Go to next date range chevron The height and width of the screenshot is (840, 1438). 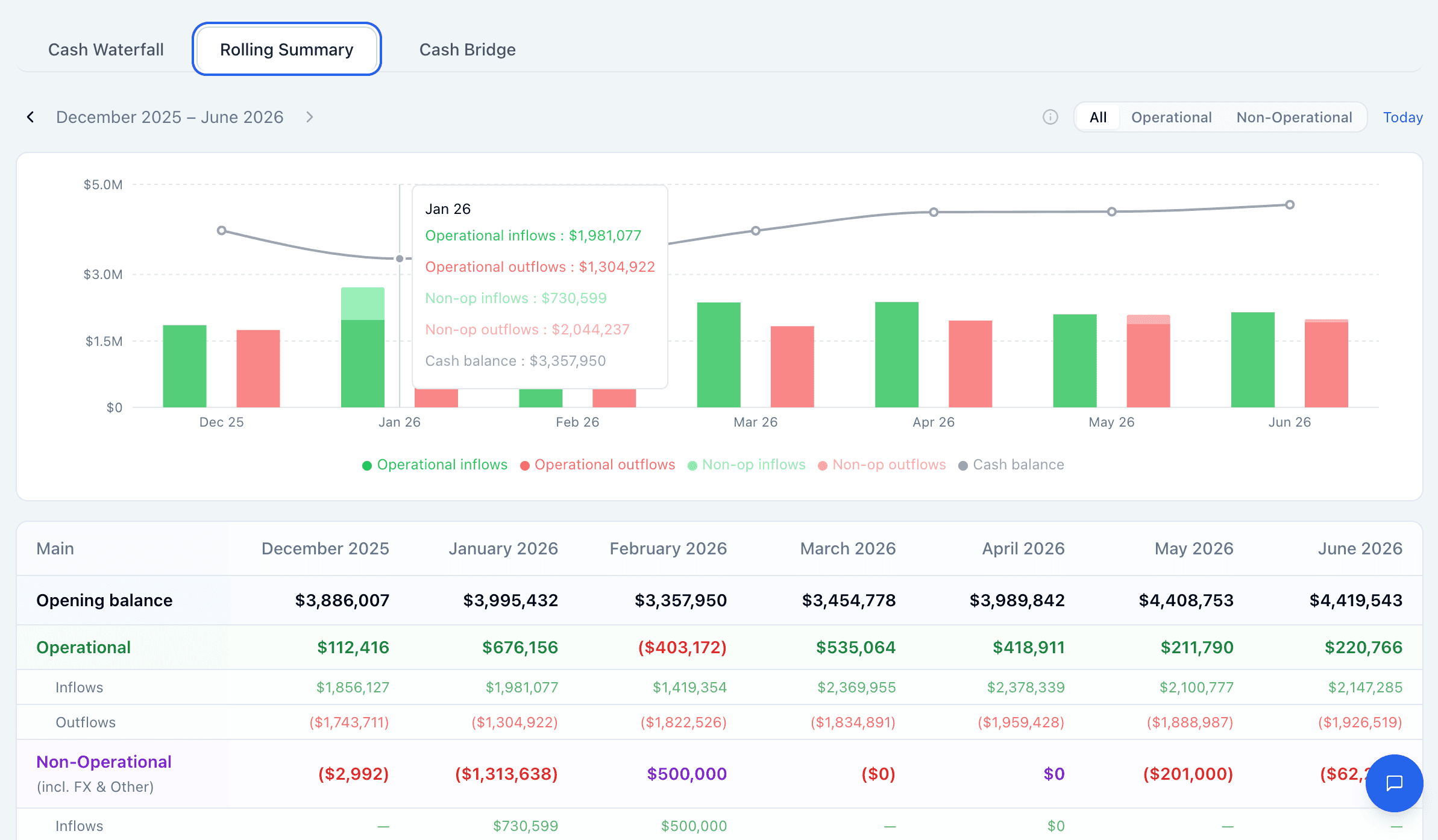(309, 117)
